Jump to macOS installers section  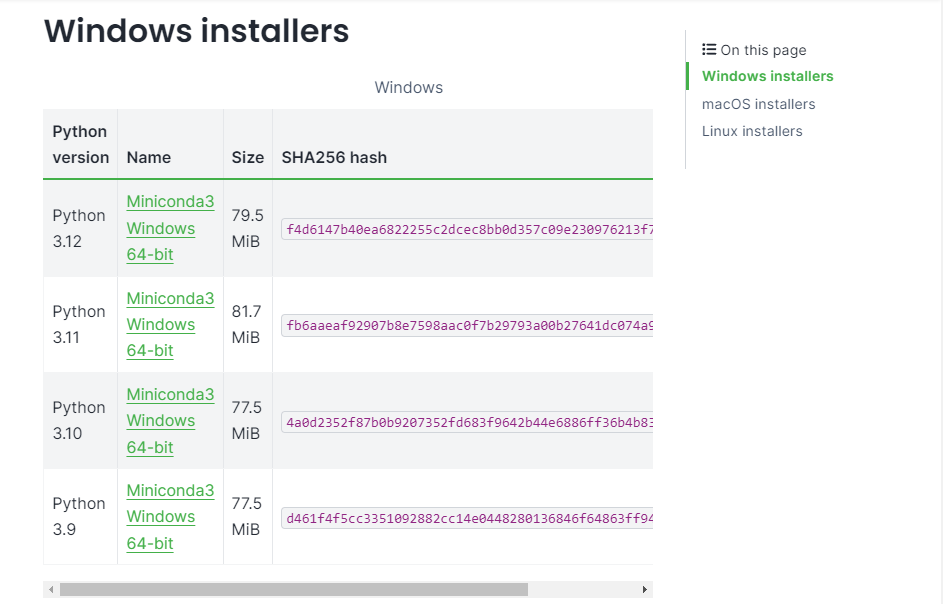(x=758, y=104)
